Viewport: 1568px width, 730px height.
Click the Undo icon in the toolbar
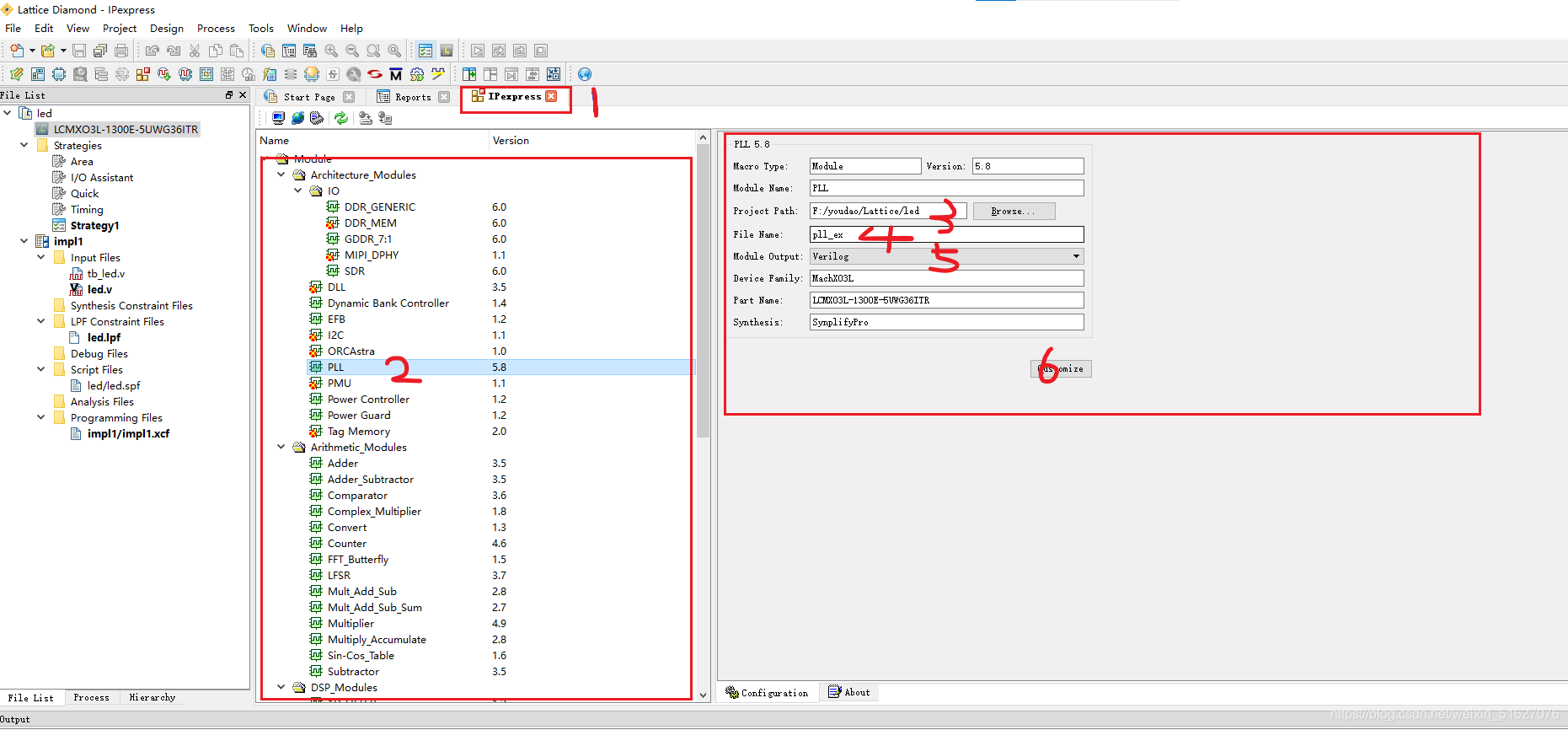point(153,51)
